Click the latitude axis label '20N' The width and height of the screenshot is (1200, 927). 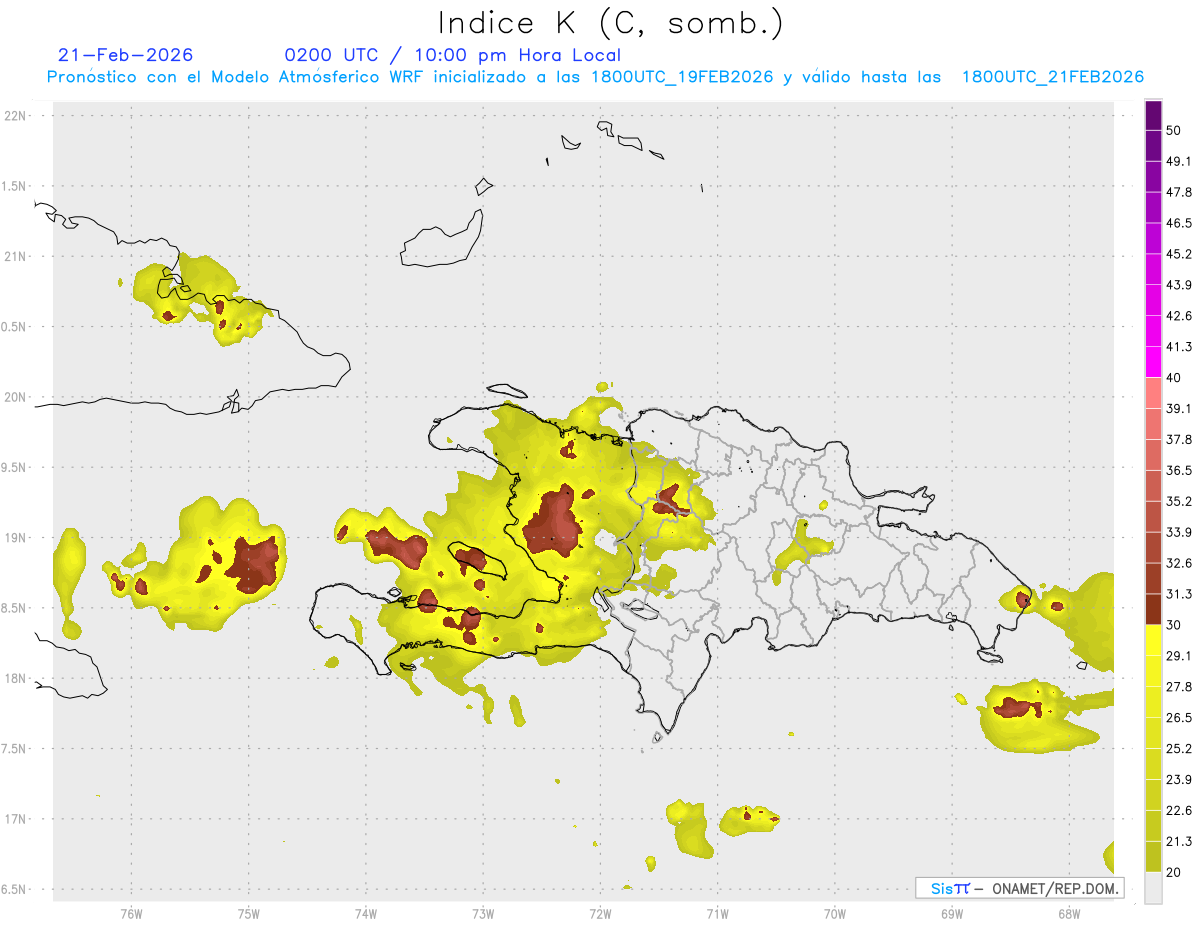(17, 397)
